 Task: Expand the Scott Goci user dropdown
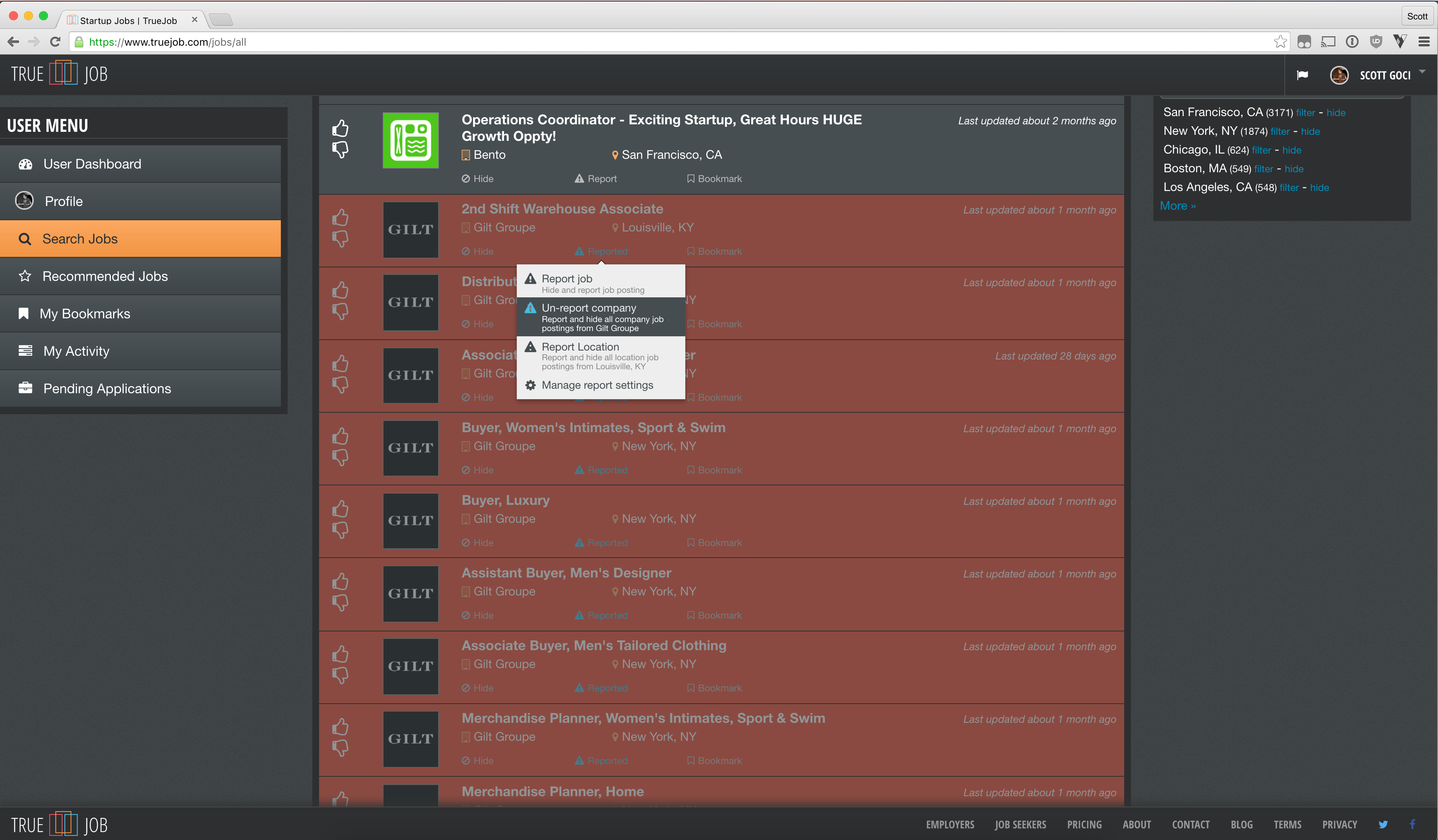tap(1422, 73)
